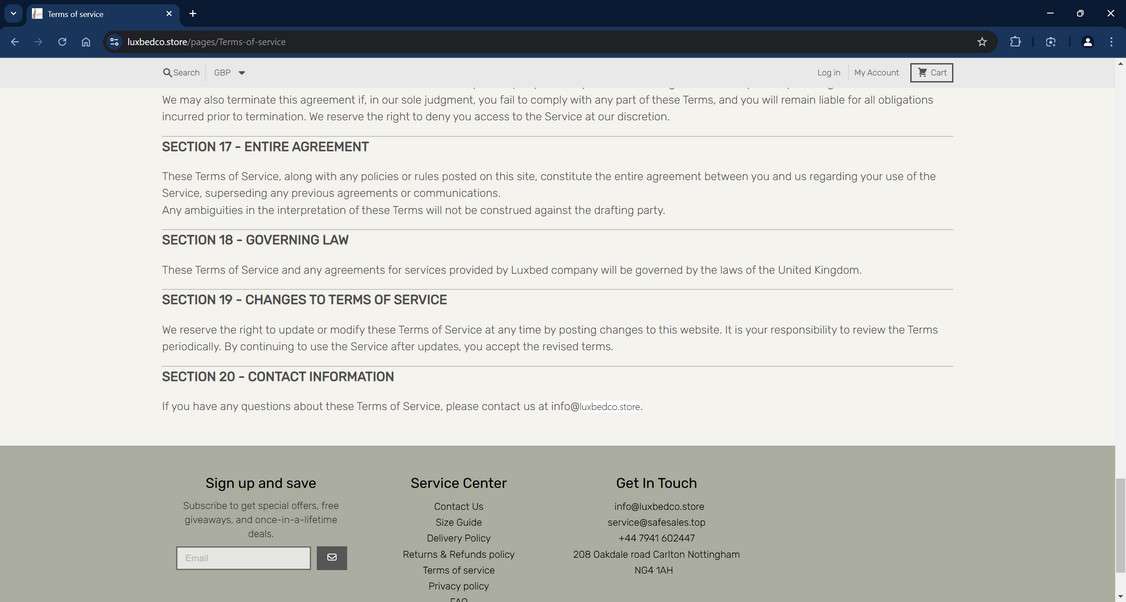The height and width of the screenshot is (602, 1126).
Task: Click info@luxbedco.store in Get In Touch
Action: [x=659, y=506]
